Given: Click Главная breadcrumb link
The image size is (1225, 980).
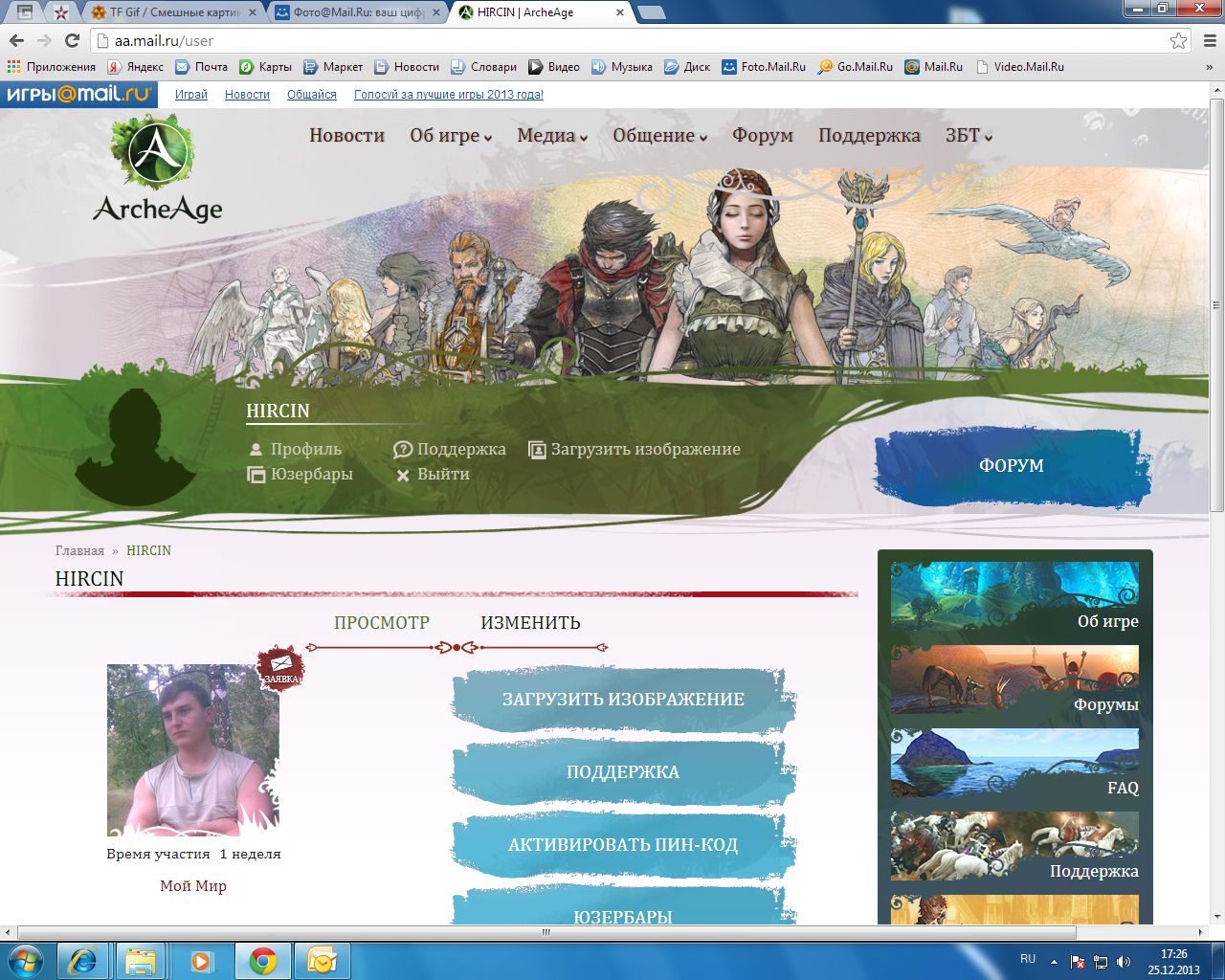Looking at the screenshot, I should coord(79,551).
